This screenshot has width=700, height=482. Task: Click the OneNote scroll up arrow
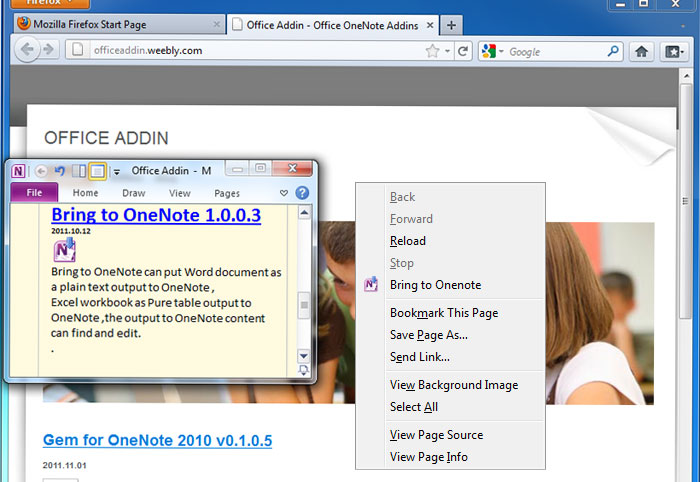(304, 213)
